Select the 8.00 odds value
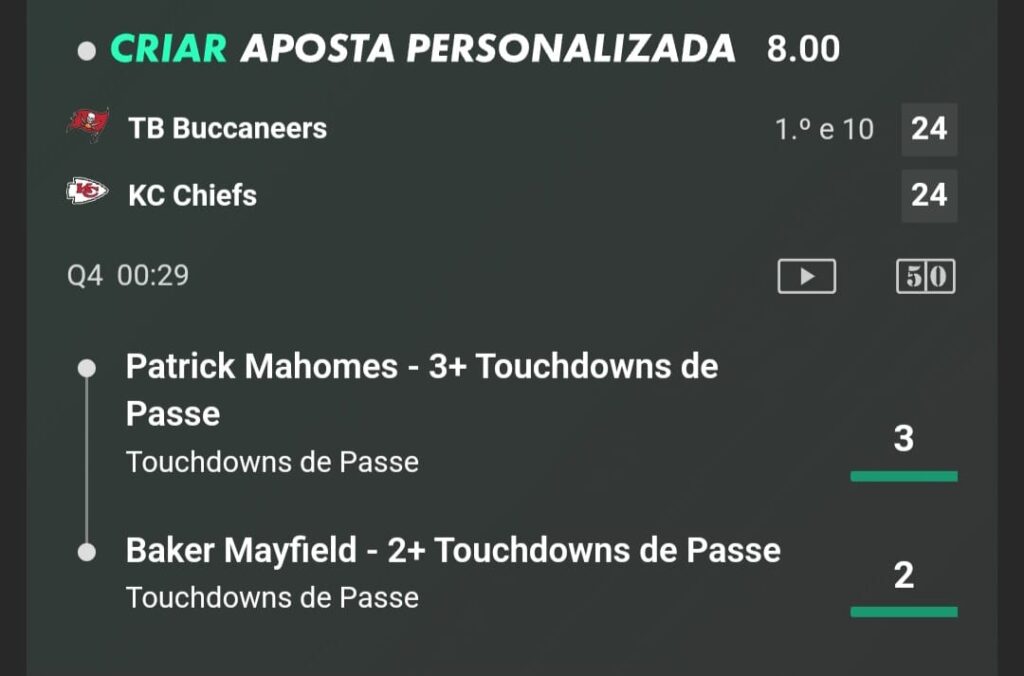1024x676 pixels. [x=803, y=50]
